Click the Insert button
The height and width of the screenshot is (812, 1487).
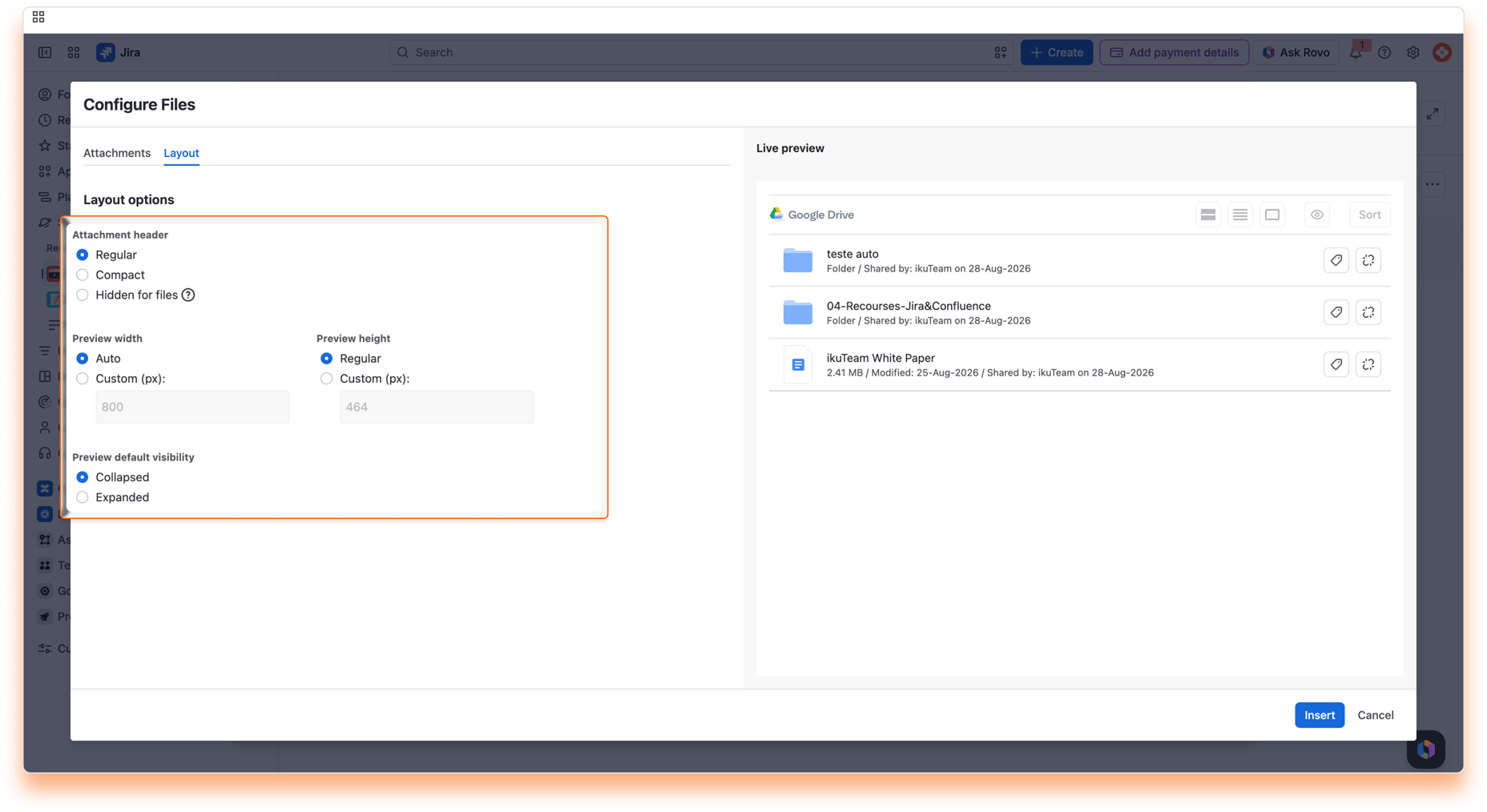pyautogui.click(x=1320, y=715)
